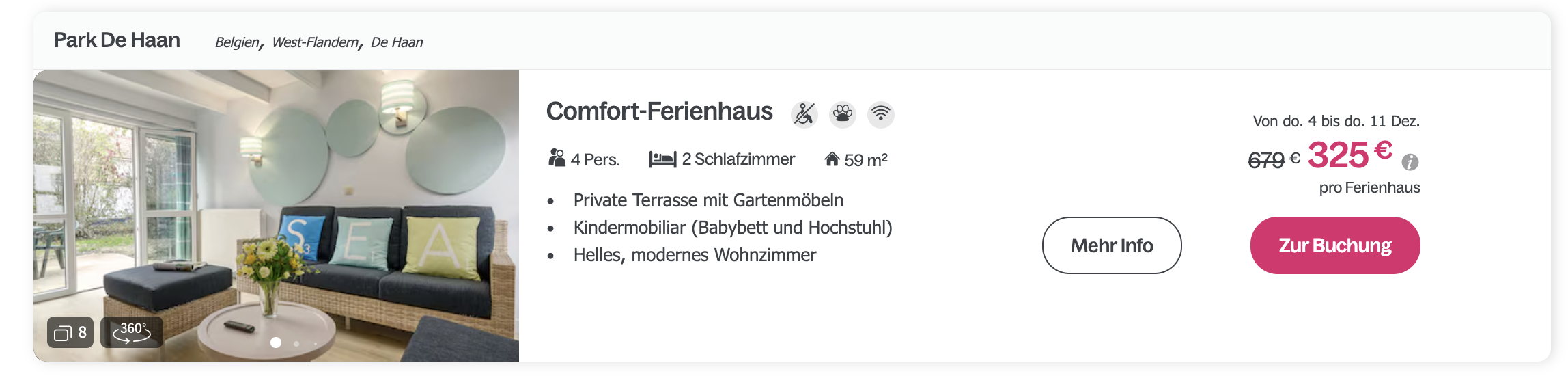Open the Comfort-Ferienhaus heading
Viewport: 1568px width, 376px height.
[x=659, y=111]
